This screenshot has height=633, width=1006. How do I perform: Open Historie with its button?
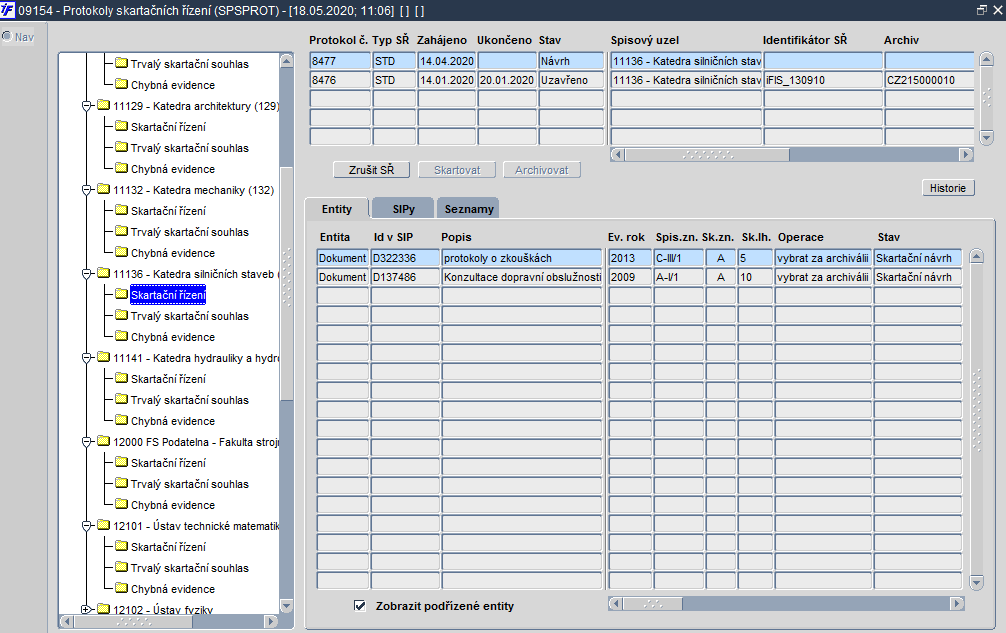pyautogui.click(x=947, y=188)
